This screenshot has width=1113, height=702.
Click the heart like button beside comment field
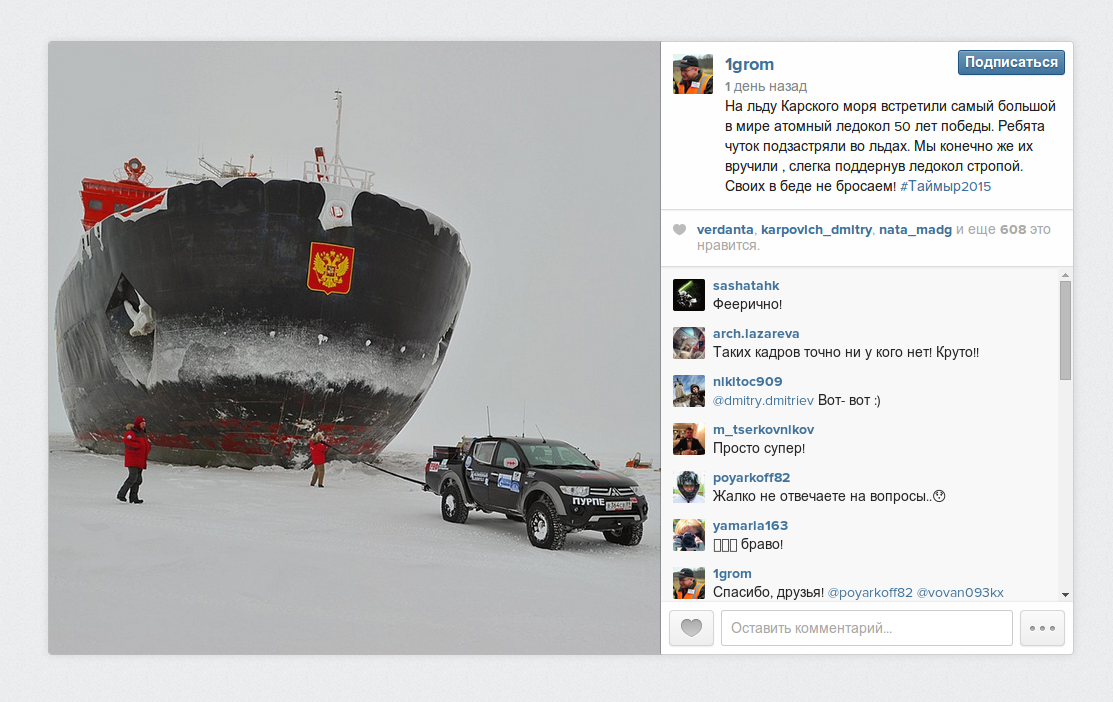coord(691,628)
